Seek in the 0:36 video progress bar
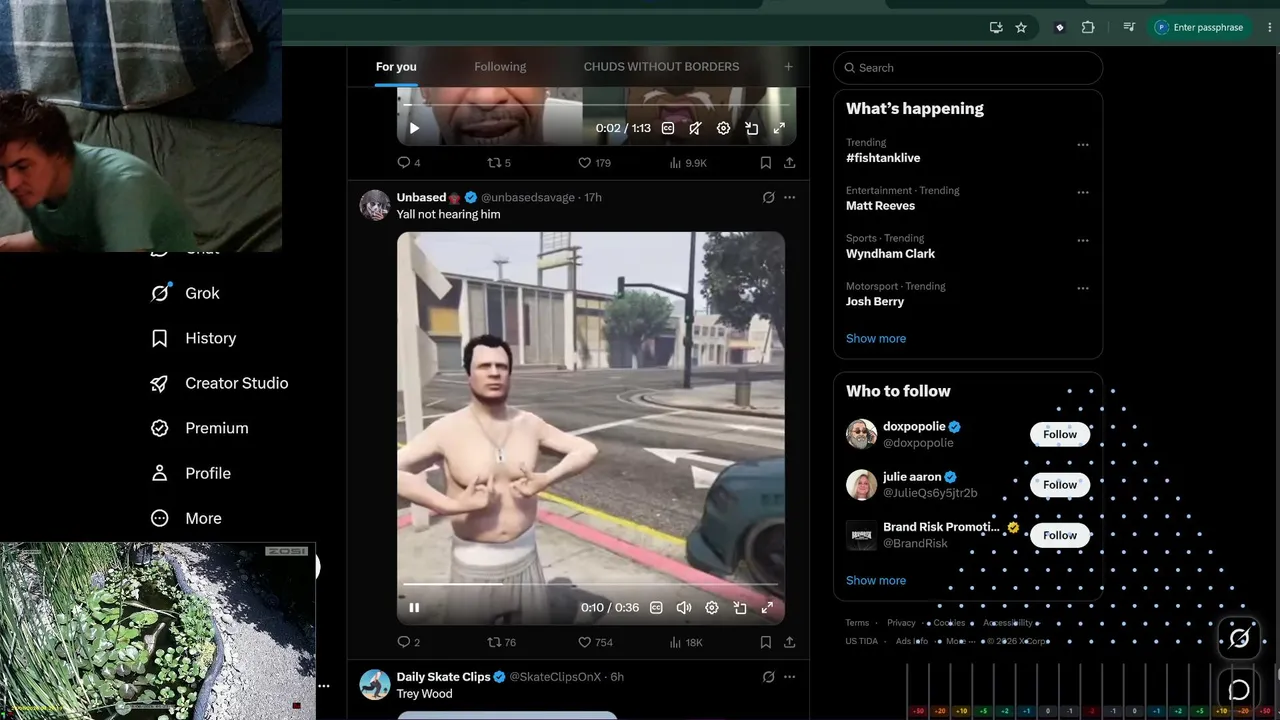Image resolution: width=1280 pixels, height=720 pixels. pyautogui.click(x=590, y=584)
